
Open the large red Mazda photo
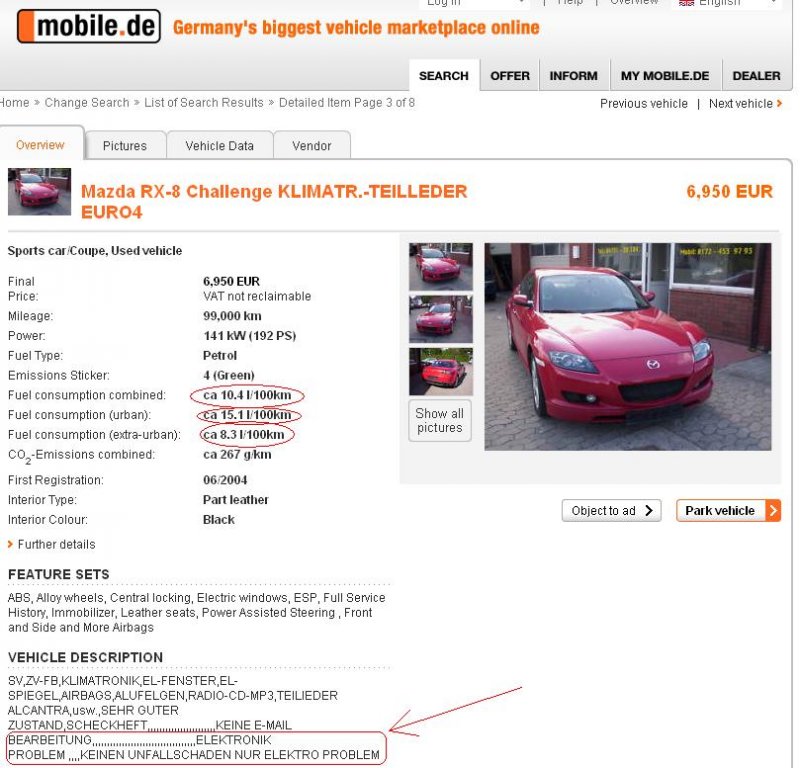628,346
